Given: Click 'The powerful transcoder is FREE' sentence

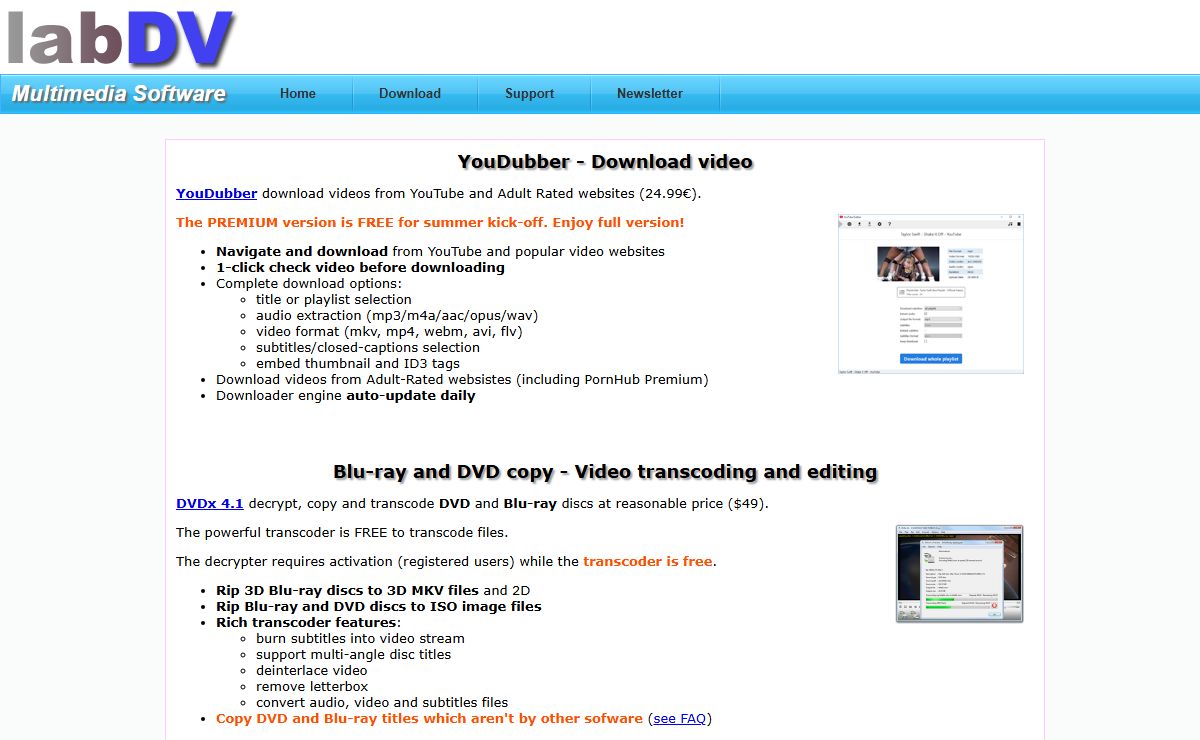Looking at the screenshot, I should point(342,532).
